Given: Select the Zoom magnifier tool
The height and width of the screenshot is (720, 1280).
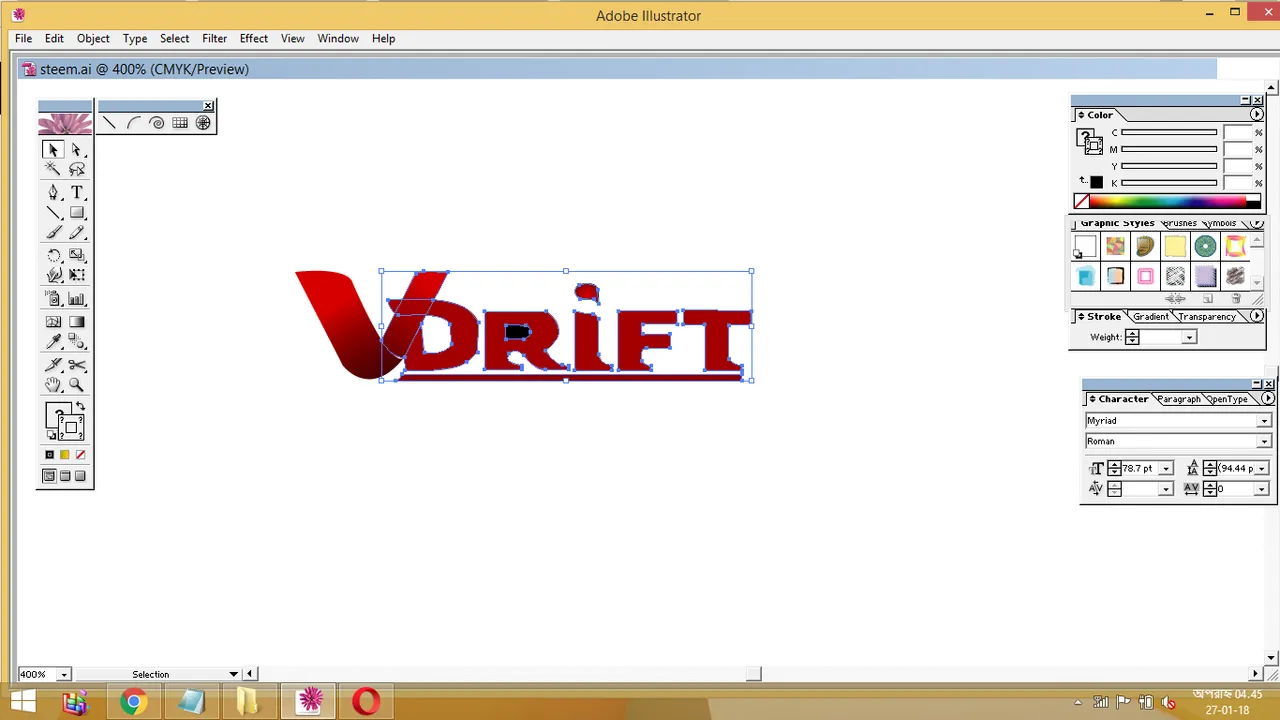Looking at the screenshot, I should coord(77,385).
